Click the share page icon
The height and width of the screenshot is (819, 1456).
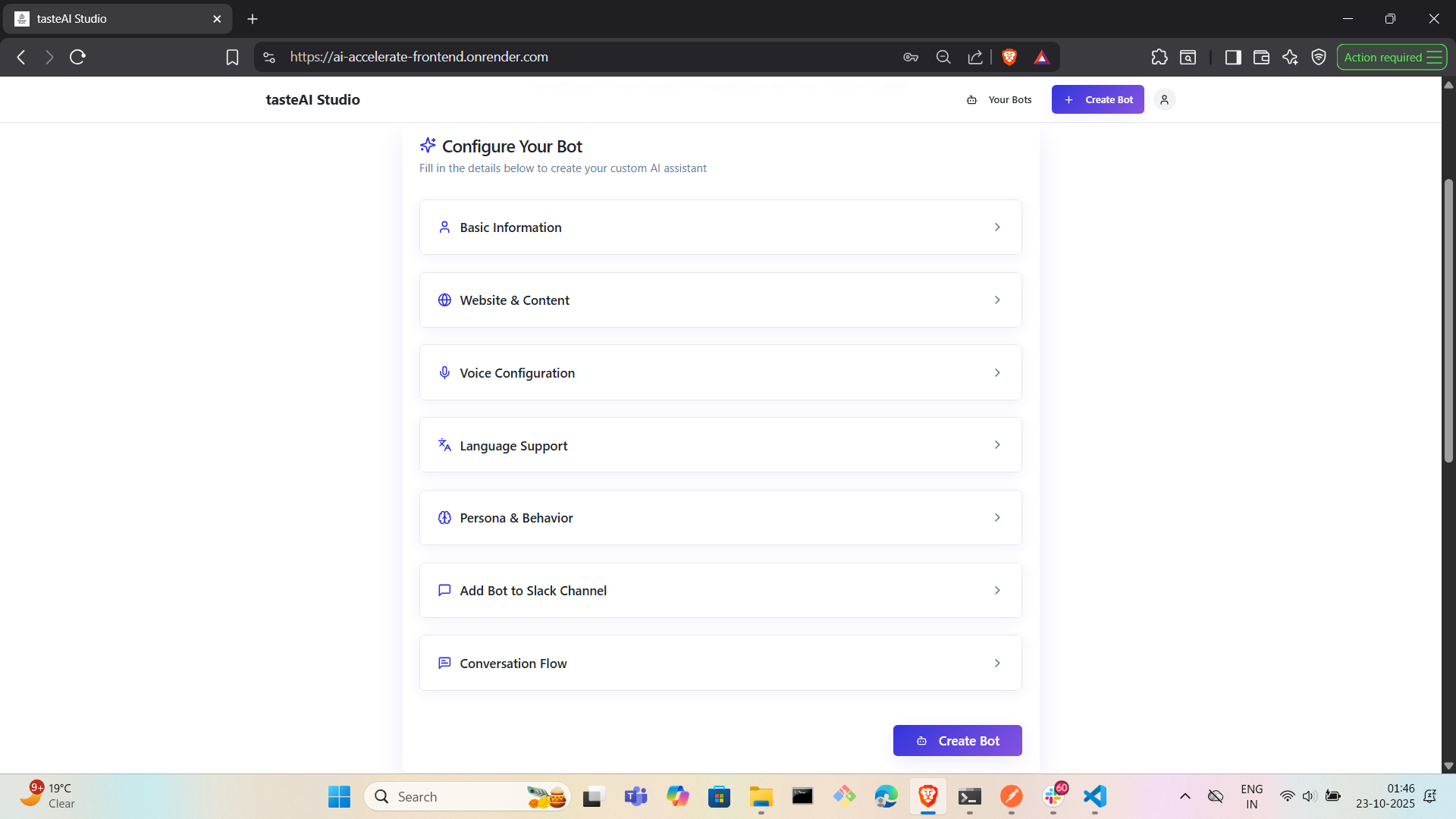(x=975, y=57)
